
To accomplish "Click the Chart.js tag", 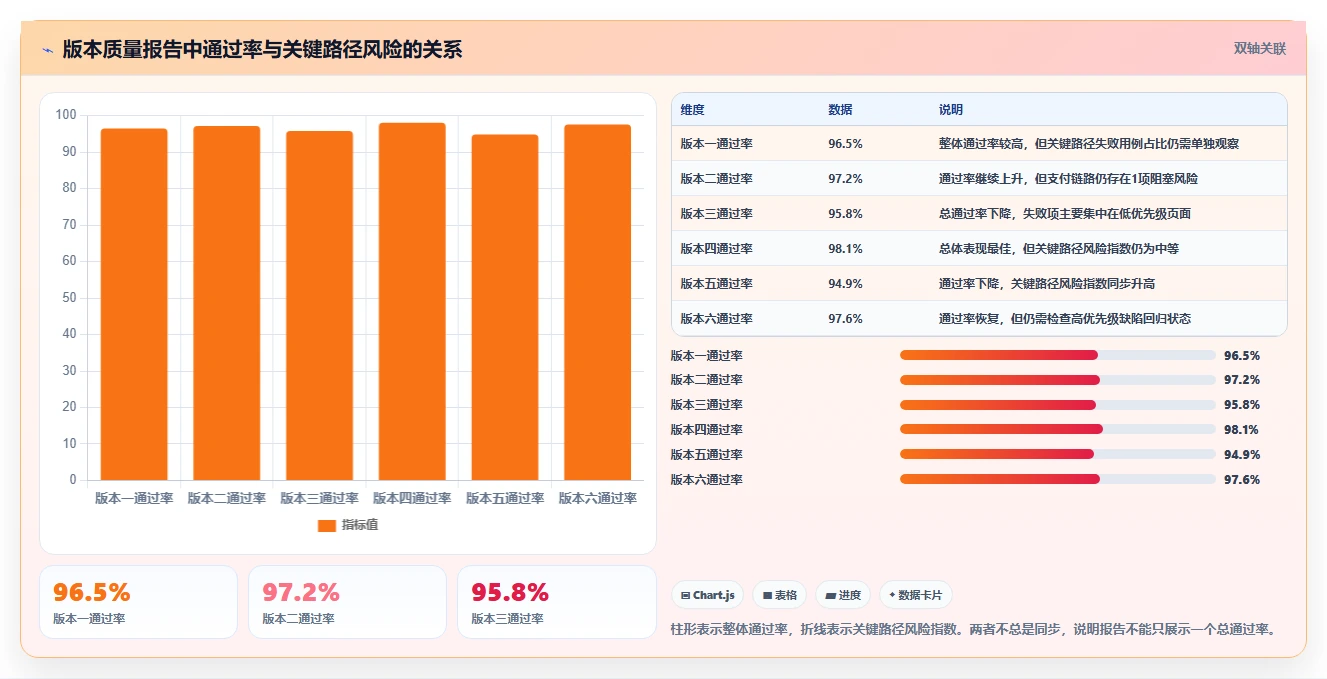I will [x=708, y=595].
